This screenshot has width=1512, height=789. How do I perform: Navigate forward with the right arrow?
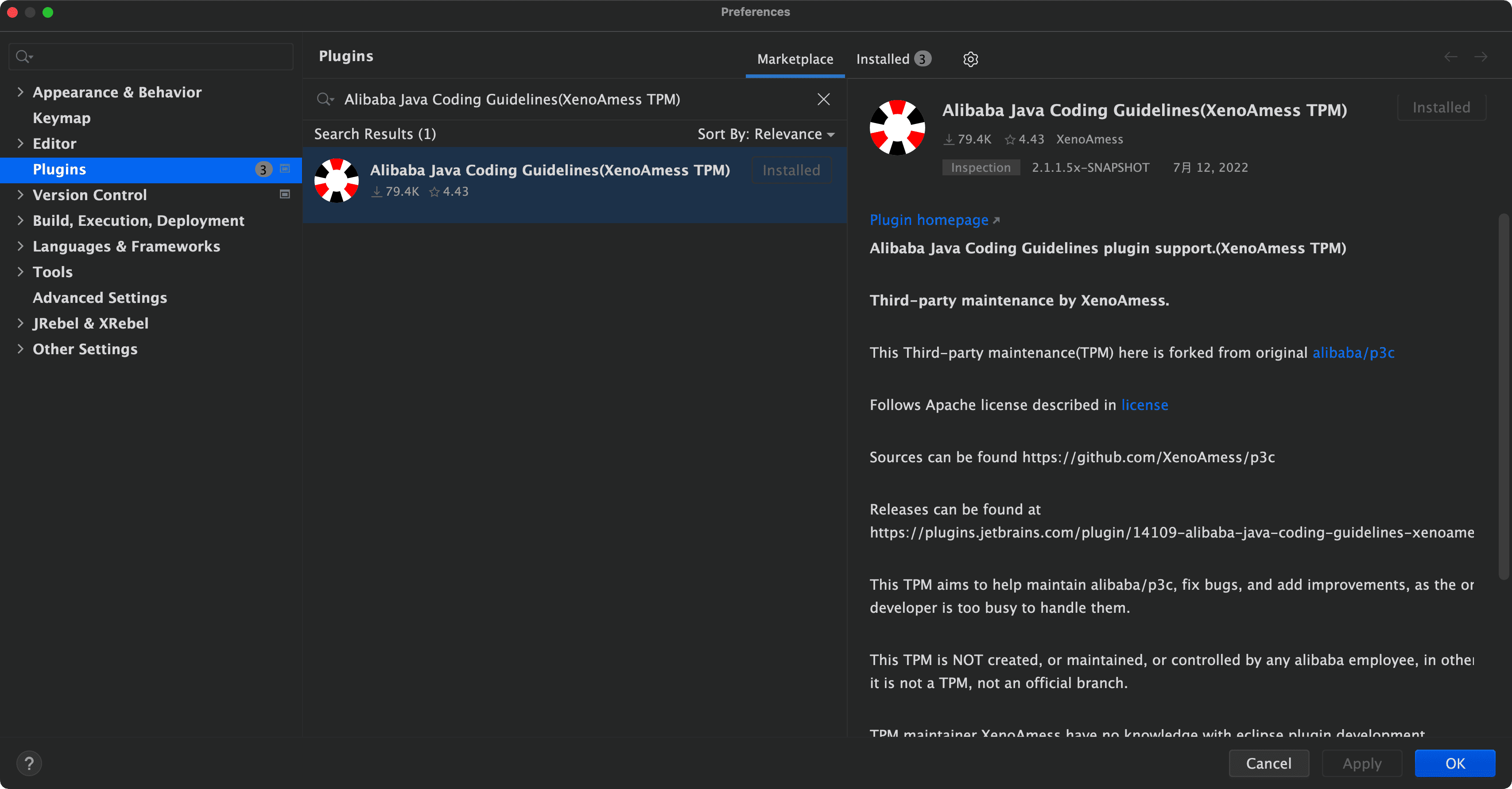pos(1480,57)
